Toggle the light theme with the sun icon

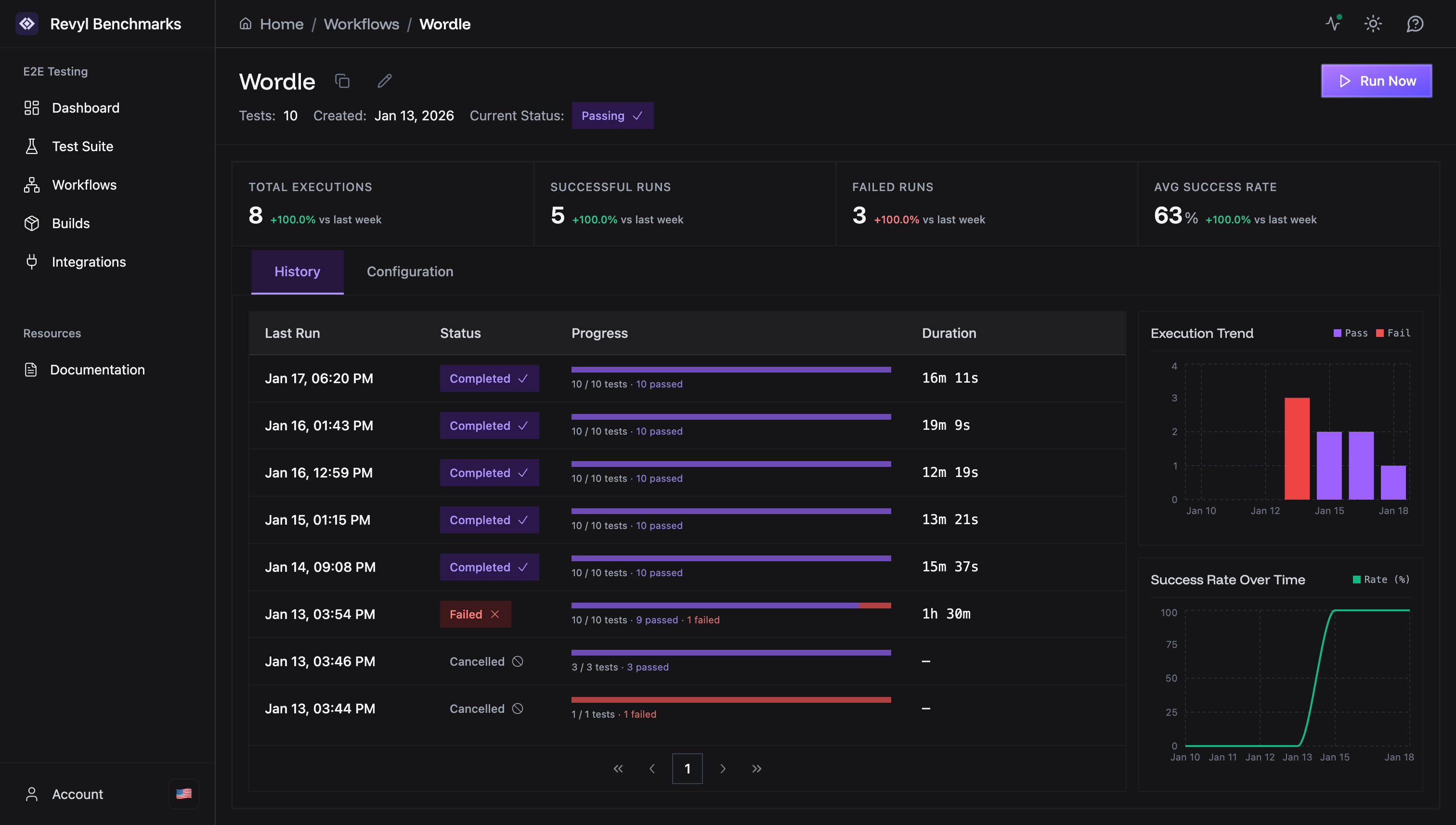pos(1373,24)
